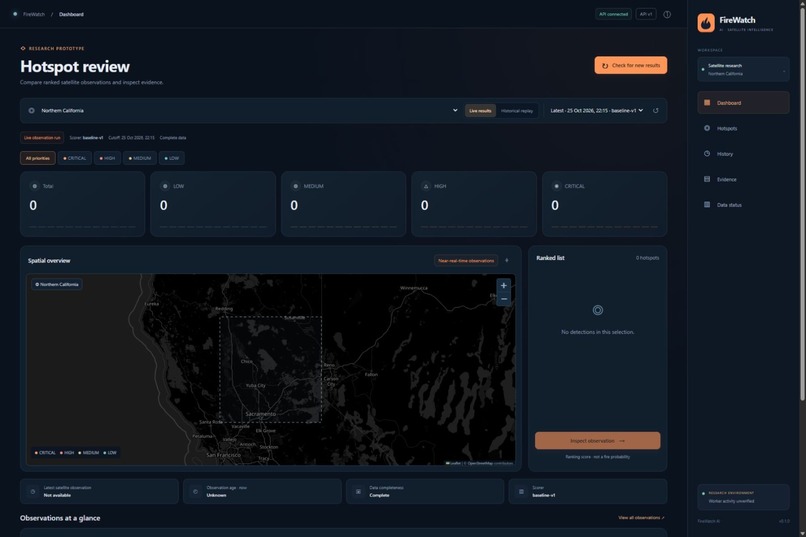Follow the View all observations link

641,517
